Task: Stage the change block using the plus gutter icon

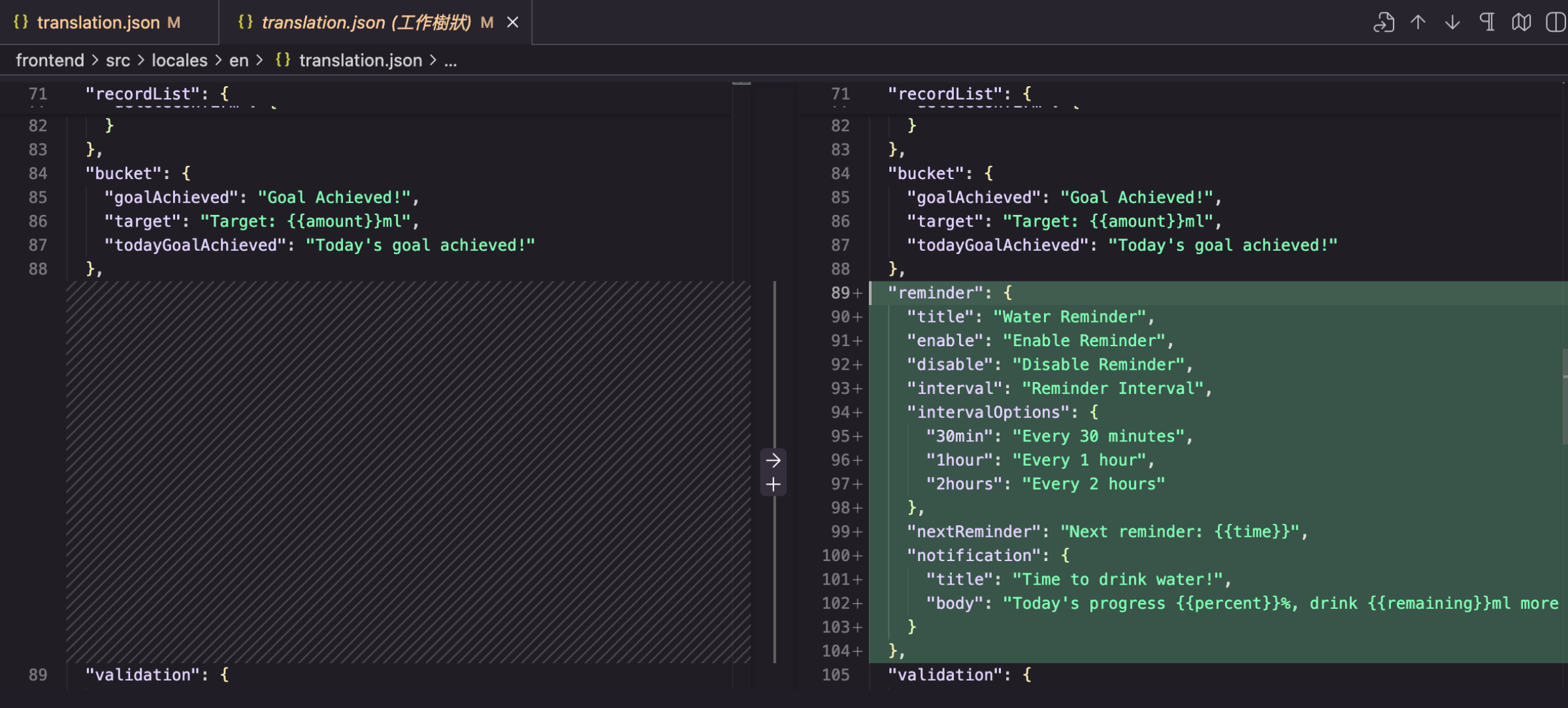Action: coord(774,484)
